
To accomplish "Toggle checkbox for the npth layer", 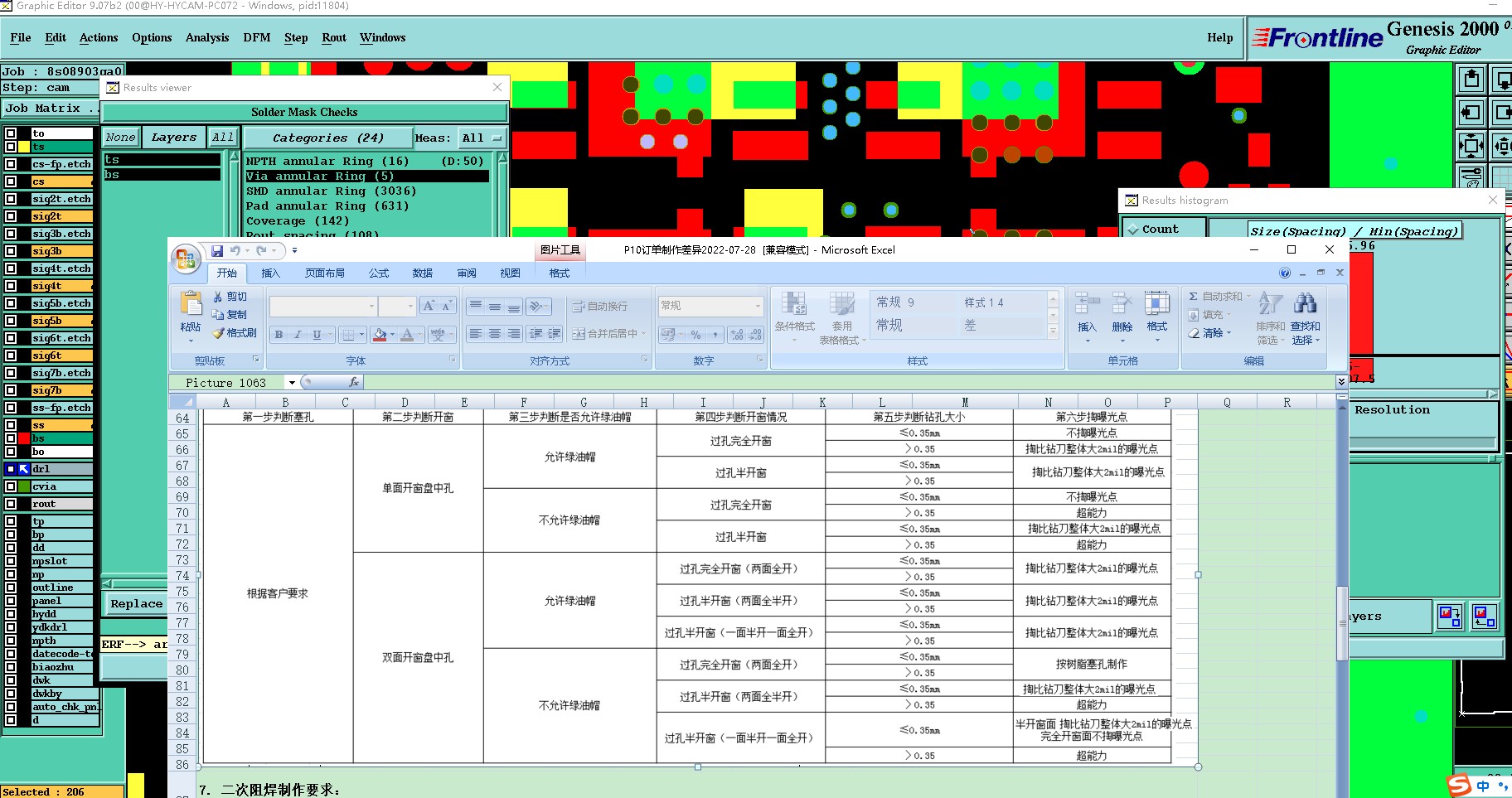I will tap(11, 641).
